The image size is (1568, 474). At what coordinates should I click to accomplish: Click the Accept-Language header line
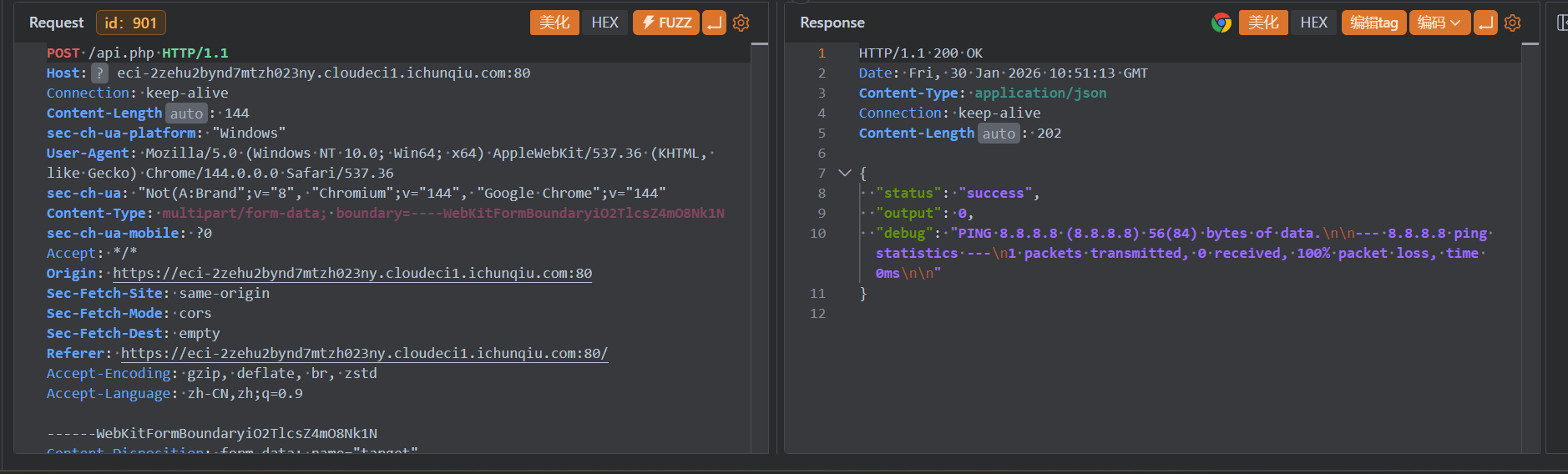[175, 394]
